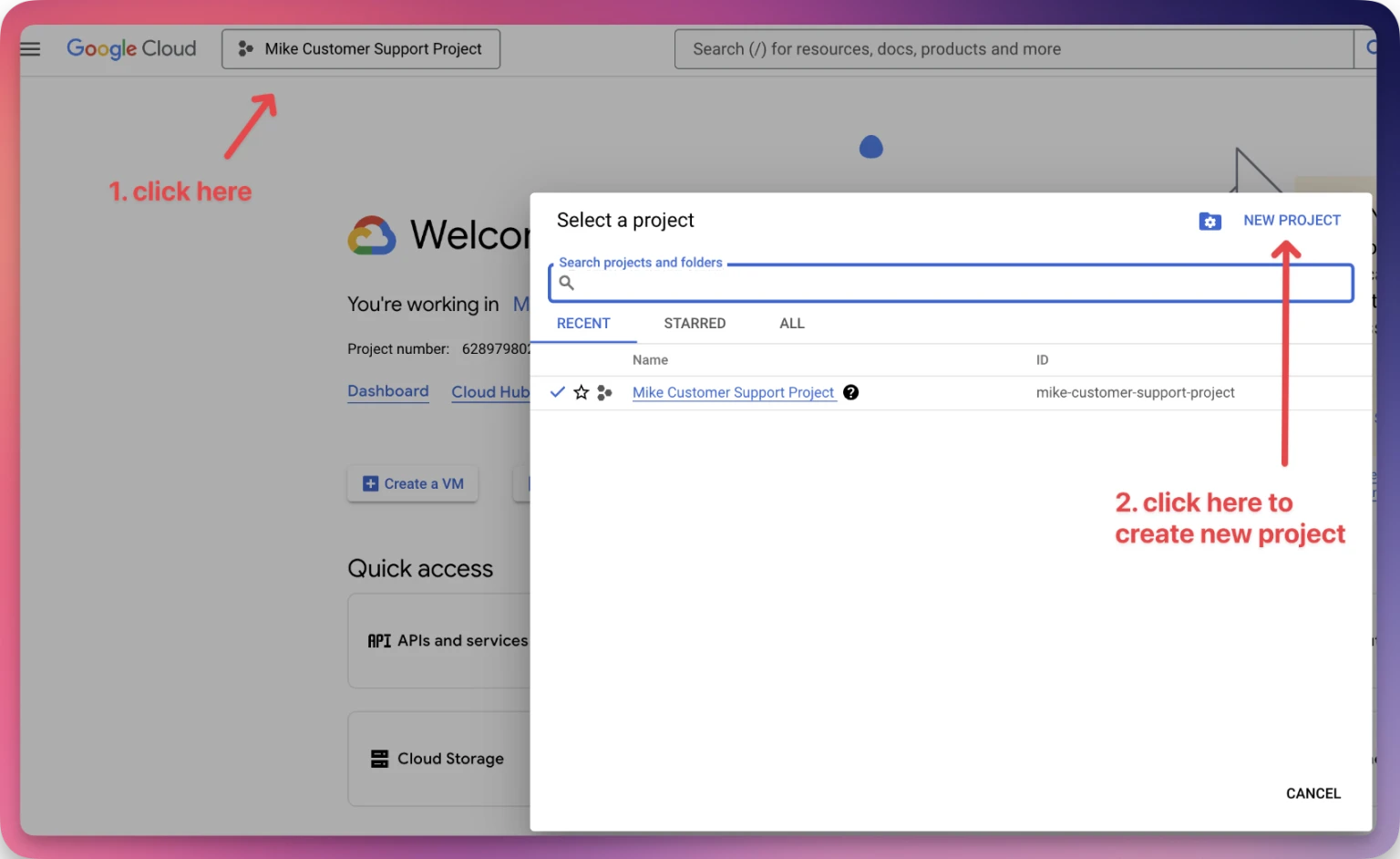
Task: Click the magnifier icon in project search
Action: 566,283
